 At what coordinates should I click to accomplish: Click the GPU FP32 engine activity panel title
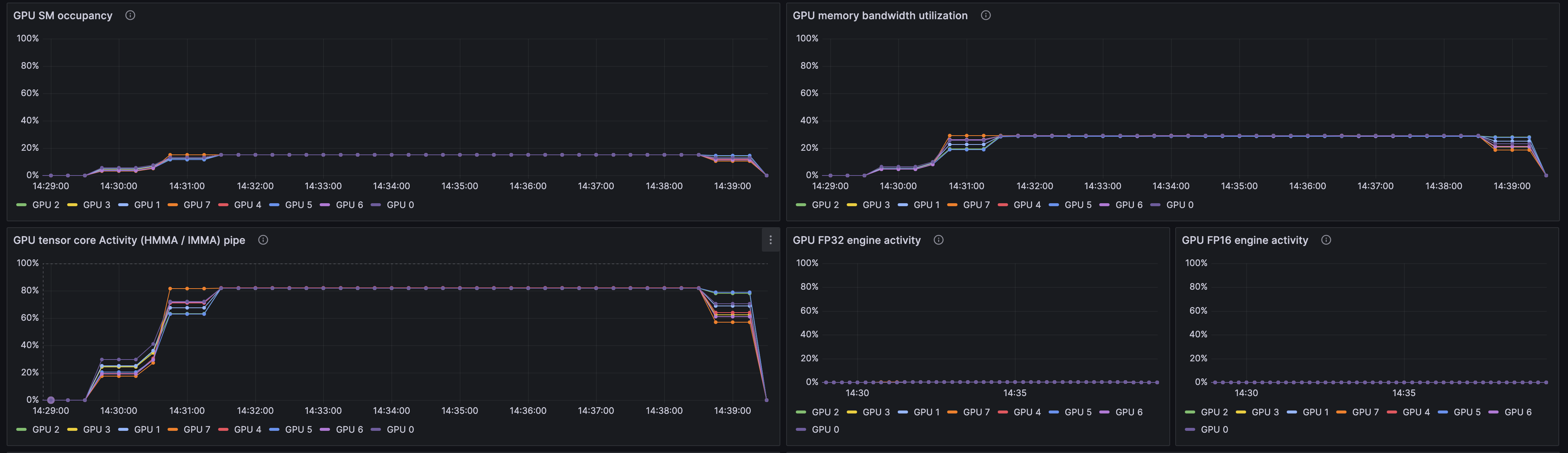(856, 240)
